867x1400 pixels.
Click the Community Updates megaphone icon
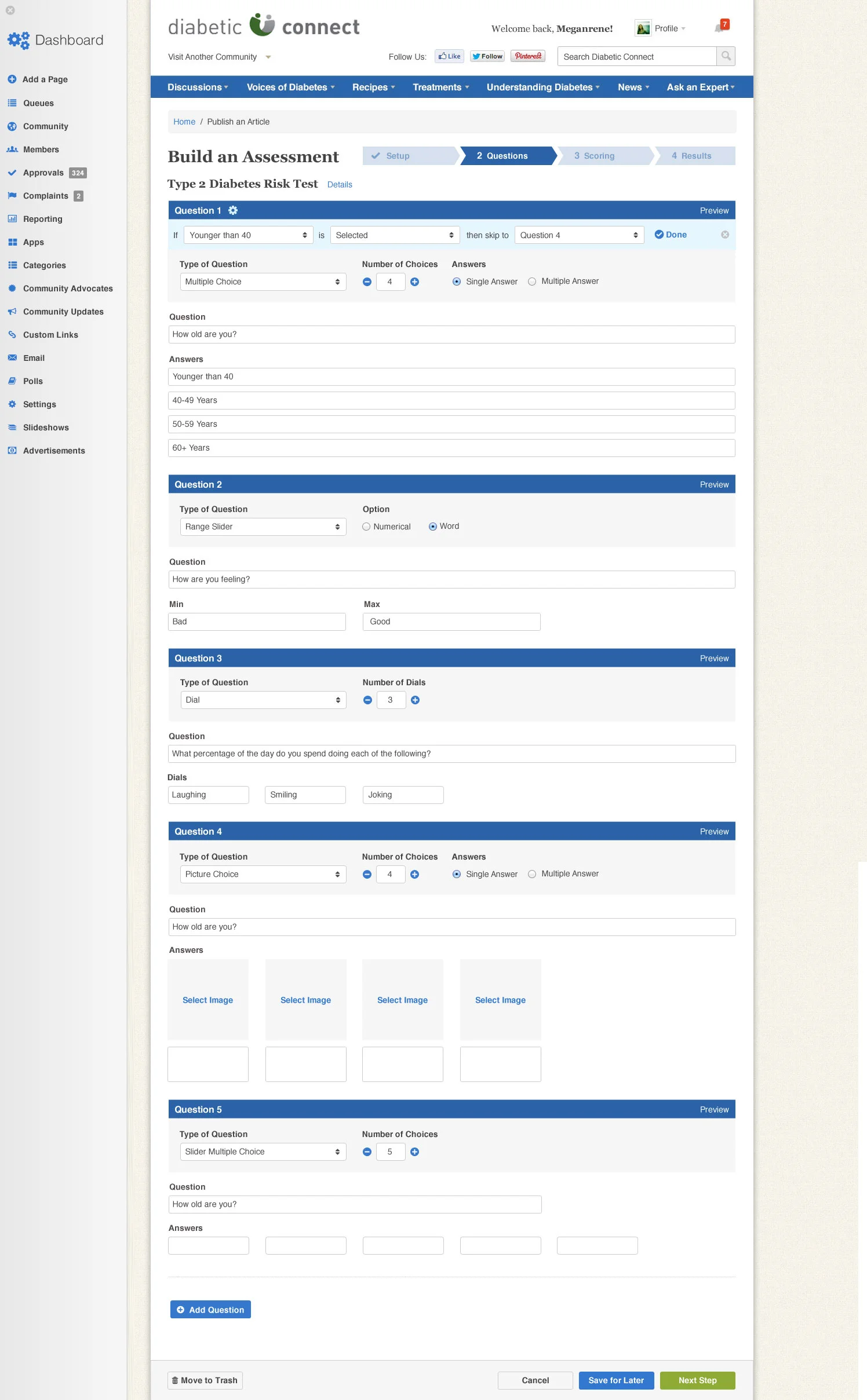click(12, 312)
